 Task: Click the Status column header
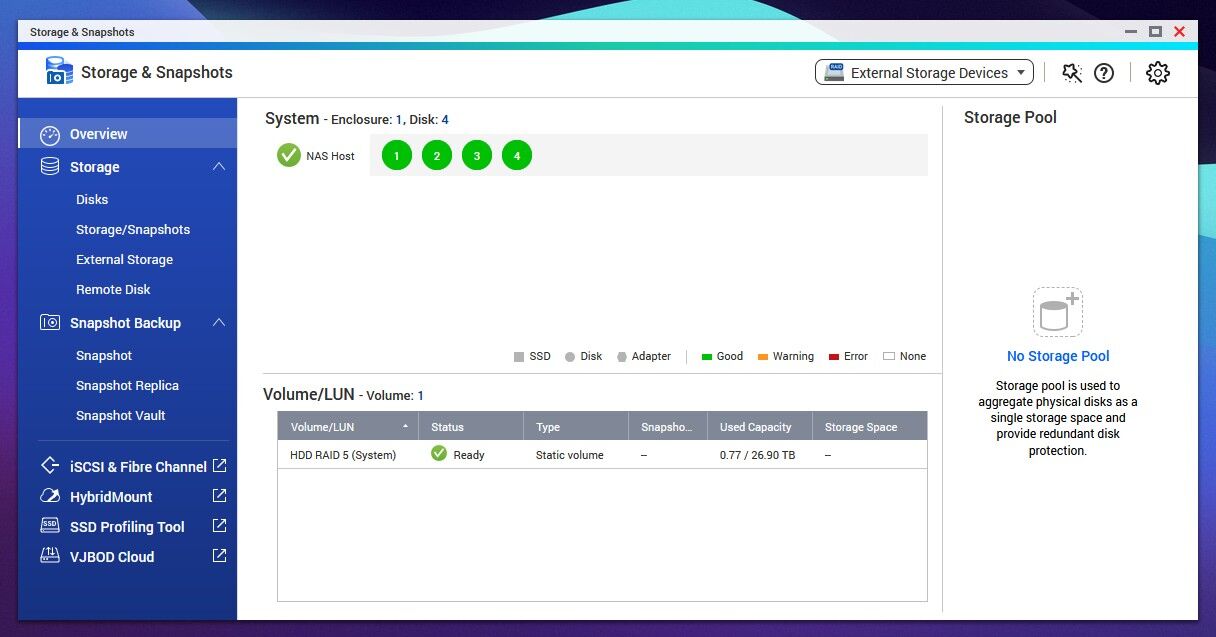click(x=471, y=427)
